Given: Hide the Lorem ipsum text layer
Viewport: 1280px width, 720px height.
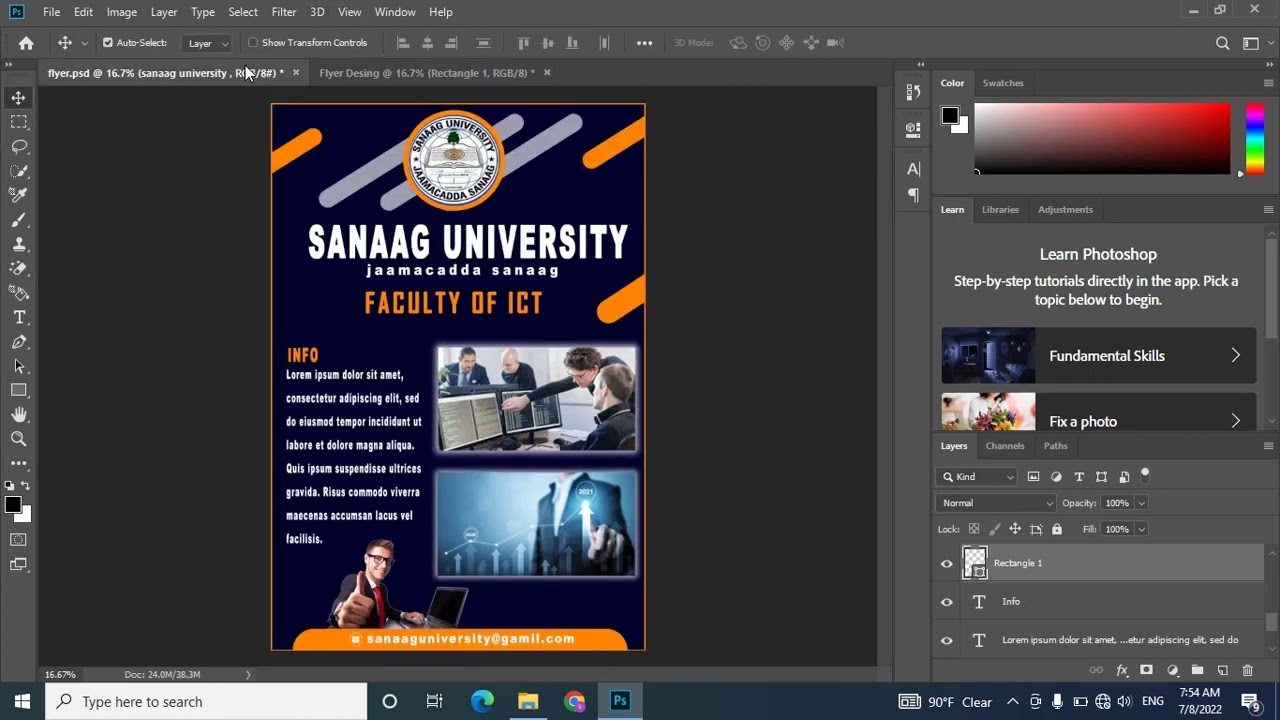Looking at the screenshot, I should point(947,640).
